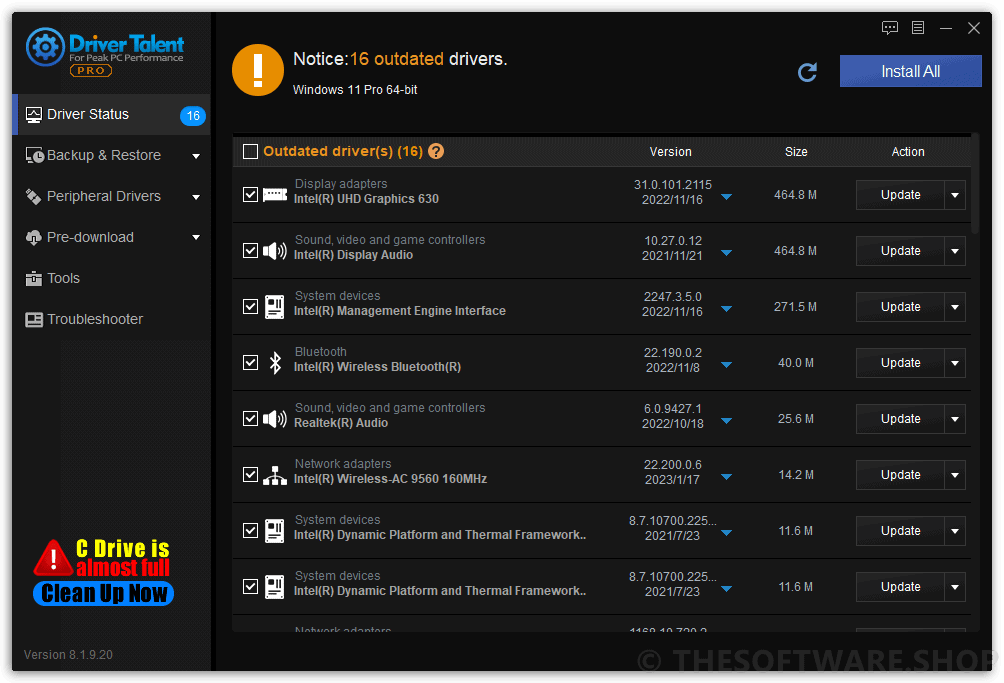The image size is (1004, 683).
Task: Click the version arrow for Intel Display Audio
Action: [726, 253]
